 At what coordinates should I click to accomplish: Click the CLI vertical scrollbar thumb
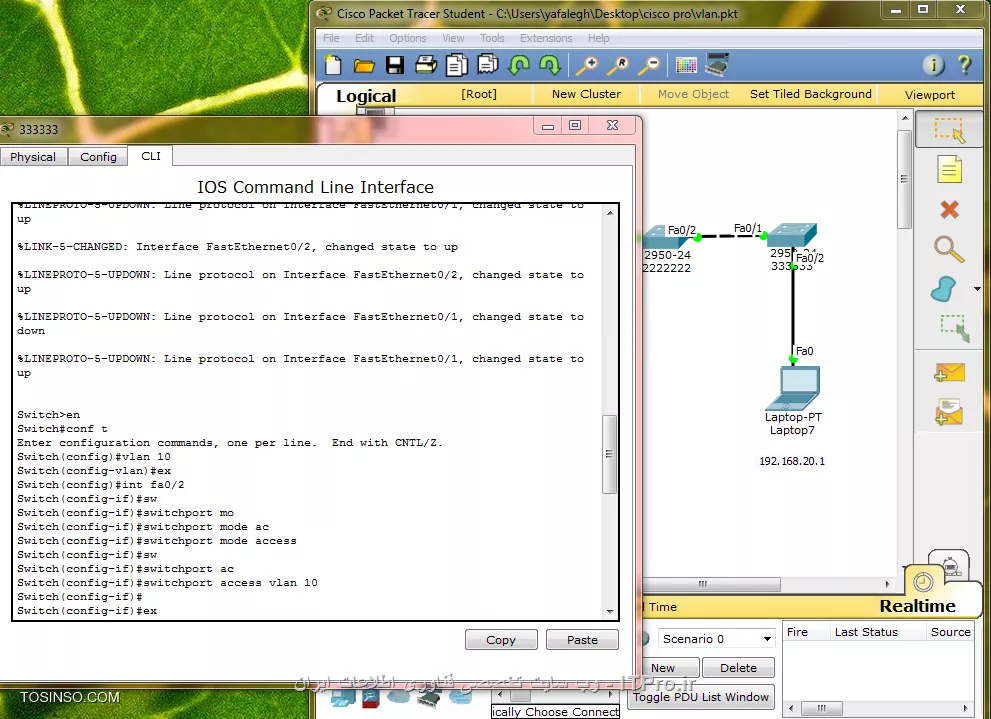(609, 454)
